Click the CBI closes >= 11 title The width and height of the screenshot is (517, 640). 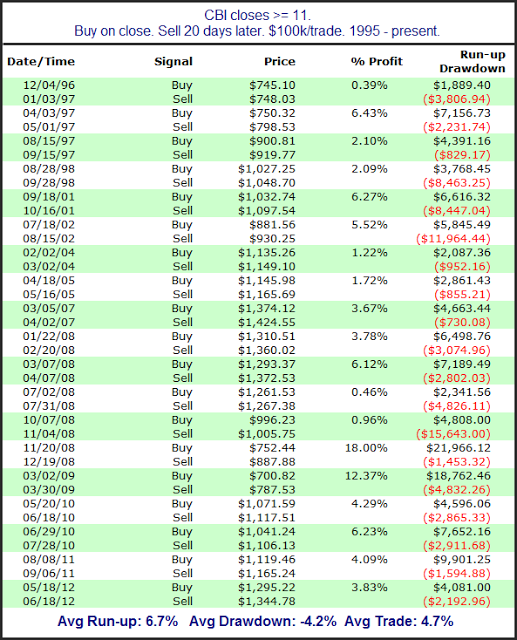tap(257, 16)
